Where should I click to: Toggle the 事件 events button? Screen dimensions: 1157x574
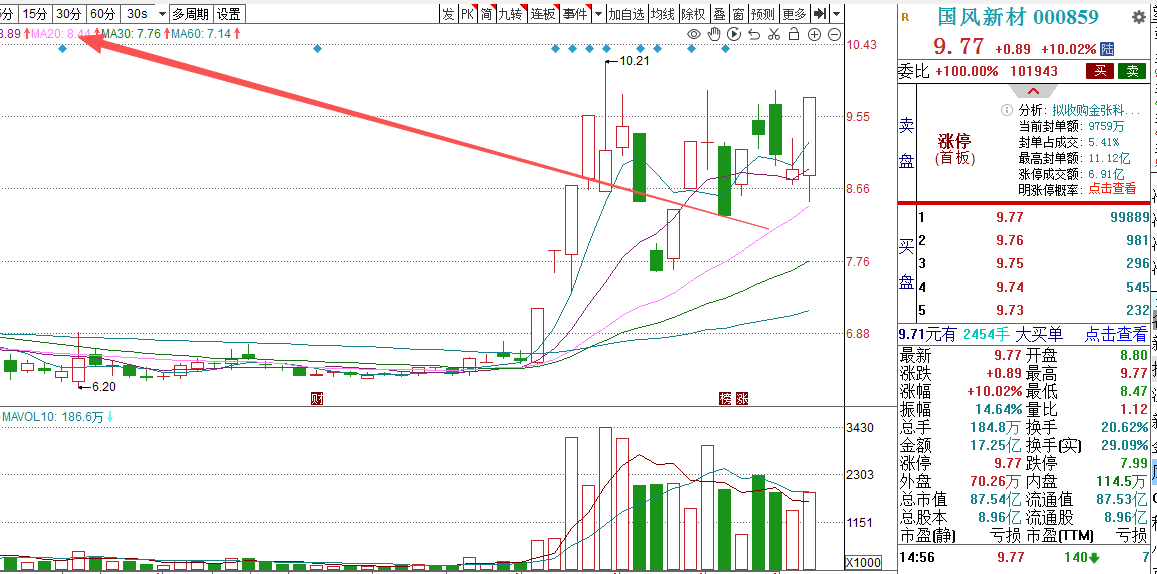click(576, 14)
